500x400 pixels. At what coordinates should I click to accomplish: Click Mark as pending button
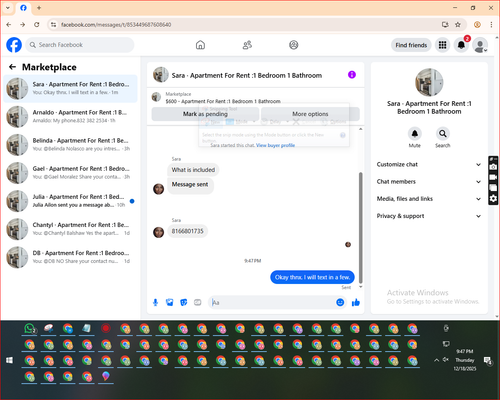tap(205, 114)
